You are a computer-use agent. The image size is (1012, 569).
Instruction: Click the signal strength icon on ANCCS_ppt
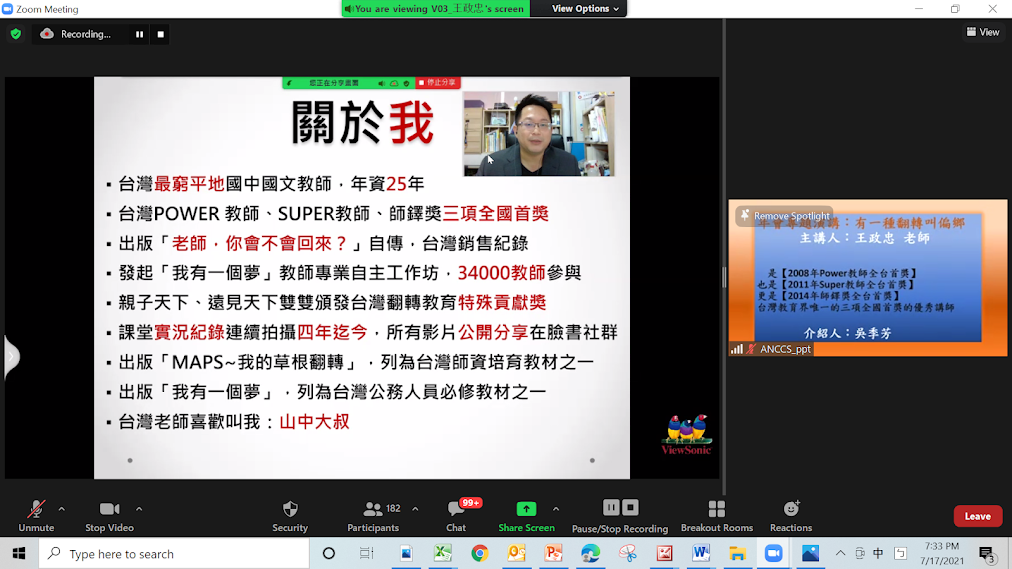coord(736,349)
